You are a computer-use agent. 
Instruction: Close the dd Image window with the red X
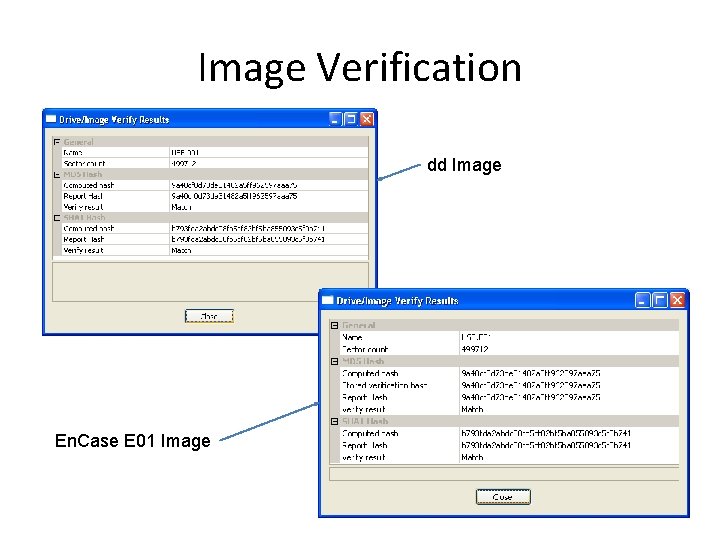pyautogui.click(x=366, y=119)
